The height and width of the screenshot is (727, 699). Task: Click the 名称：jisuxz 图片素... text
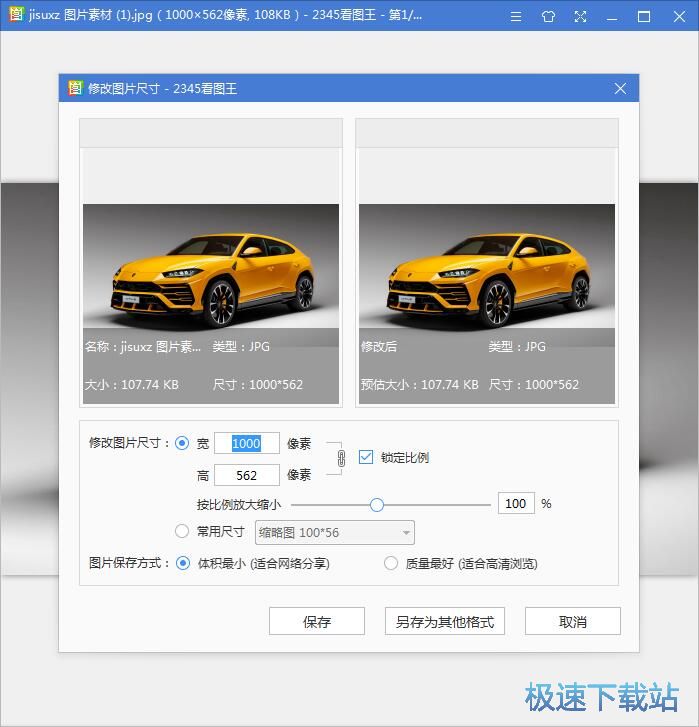pyautogui.click(x=143, y=346)
